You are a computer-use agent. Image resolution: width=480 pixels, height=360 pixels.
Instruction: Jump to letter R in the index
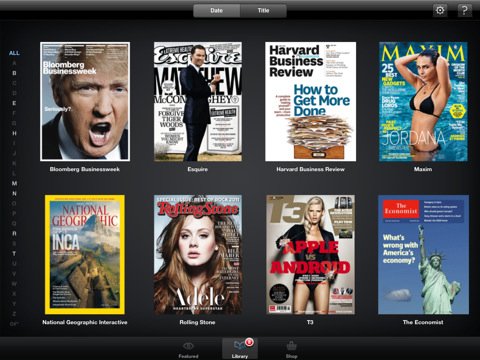pos(14,233)
